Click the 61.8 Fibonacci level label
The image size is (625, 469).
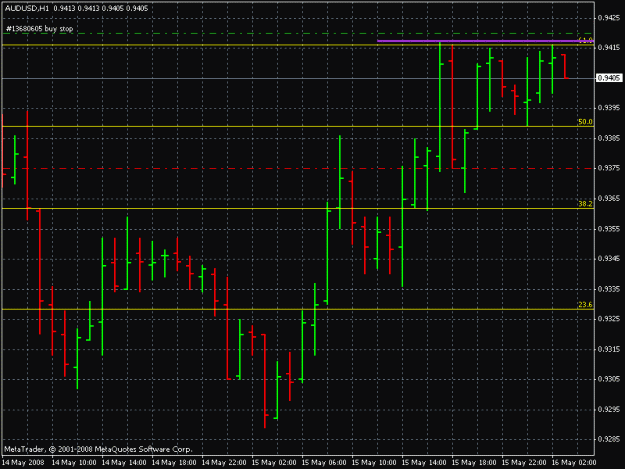point(585,40)
